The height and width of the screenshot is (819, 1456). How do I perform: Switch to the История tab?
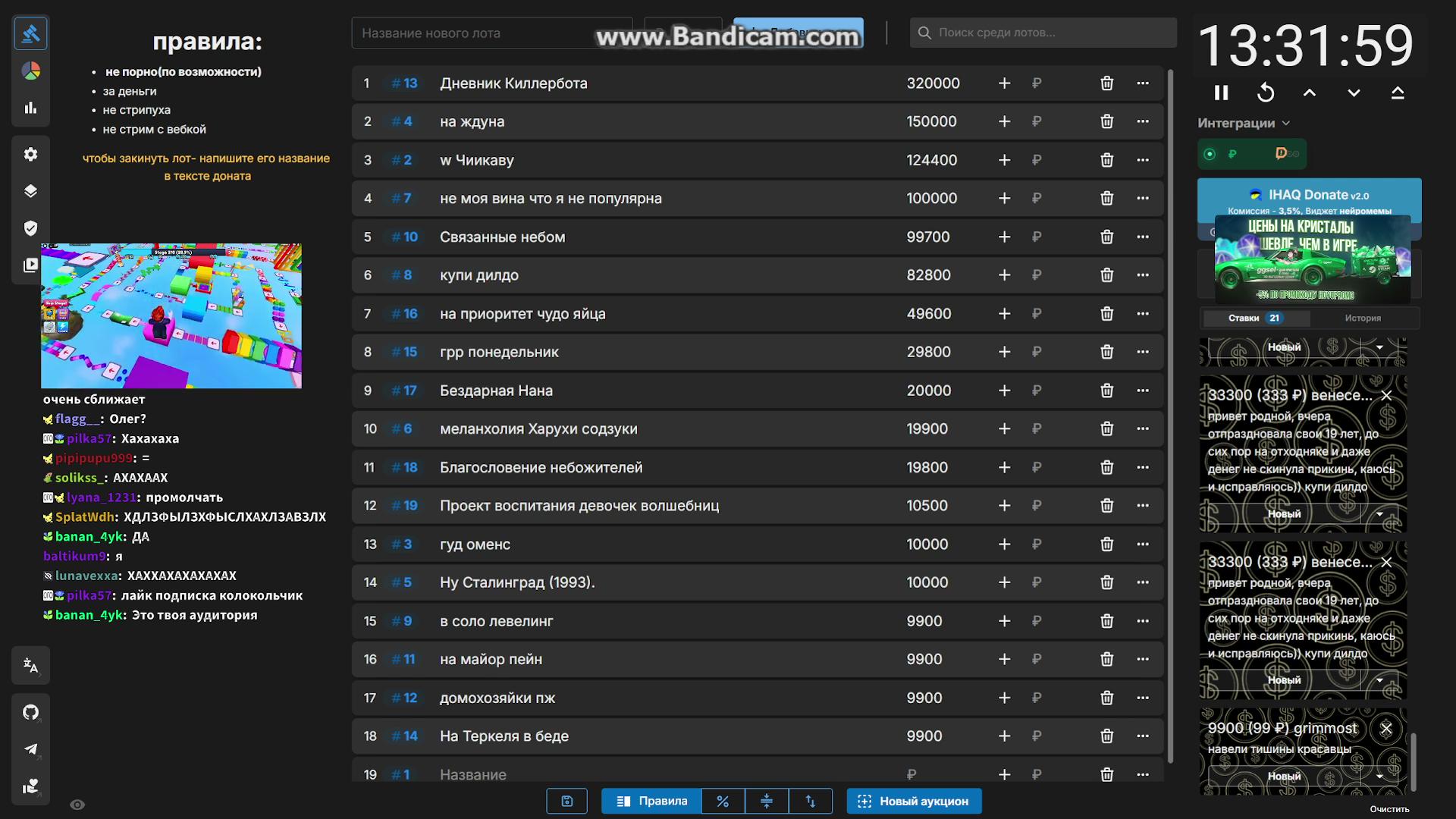1363,318
